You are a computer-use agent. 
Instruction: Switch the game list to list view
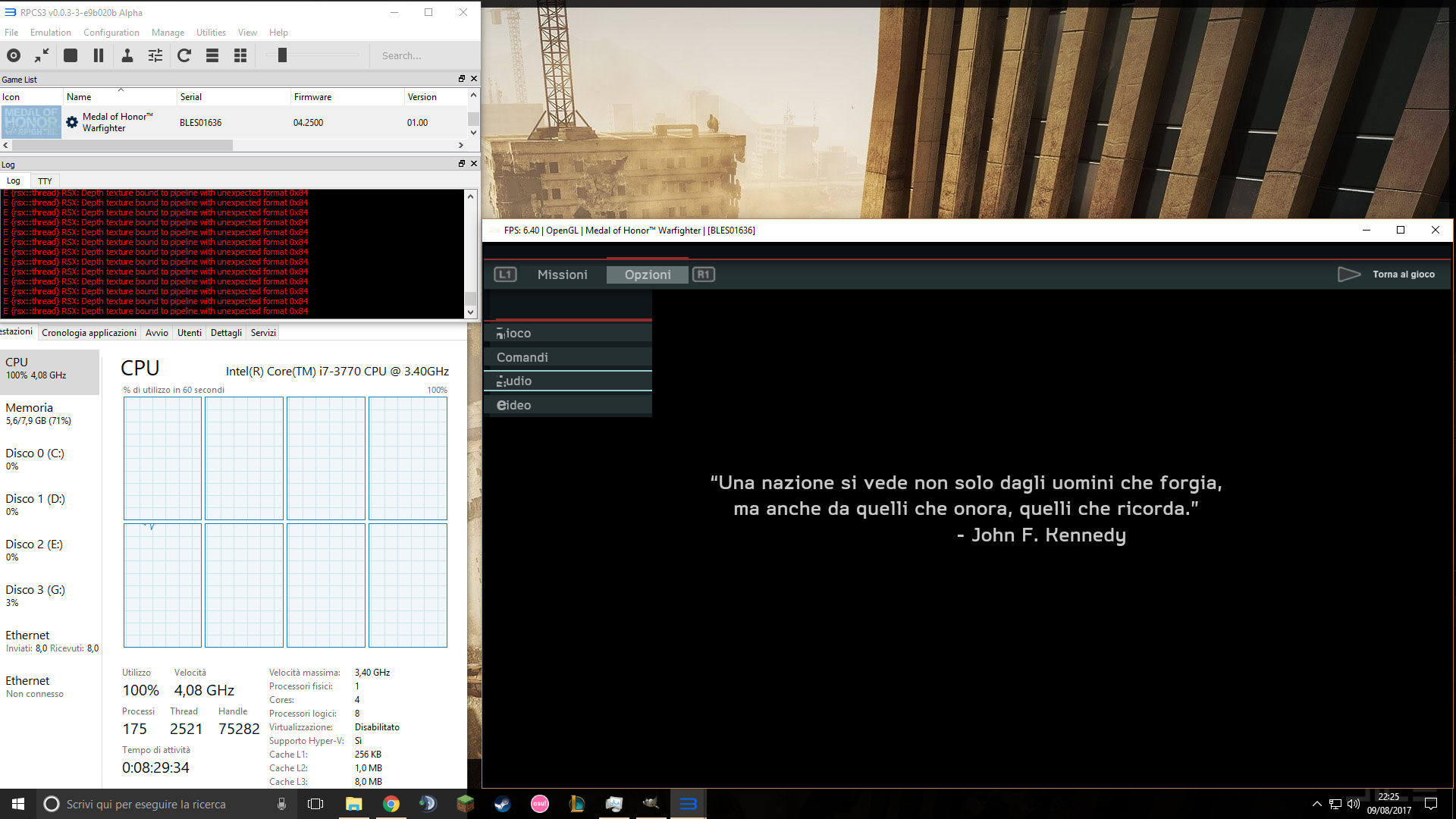(212, 55)
